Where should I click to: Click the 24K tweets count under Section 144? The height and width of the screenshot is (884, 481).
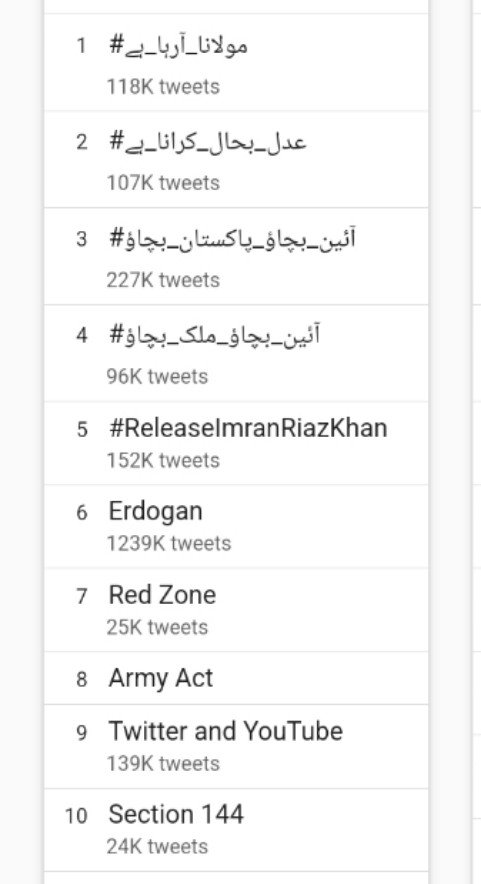click(157, 846)
